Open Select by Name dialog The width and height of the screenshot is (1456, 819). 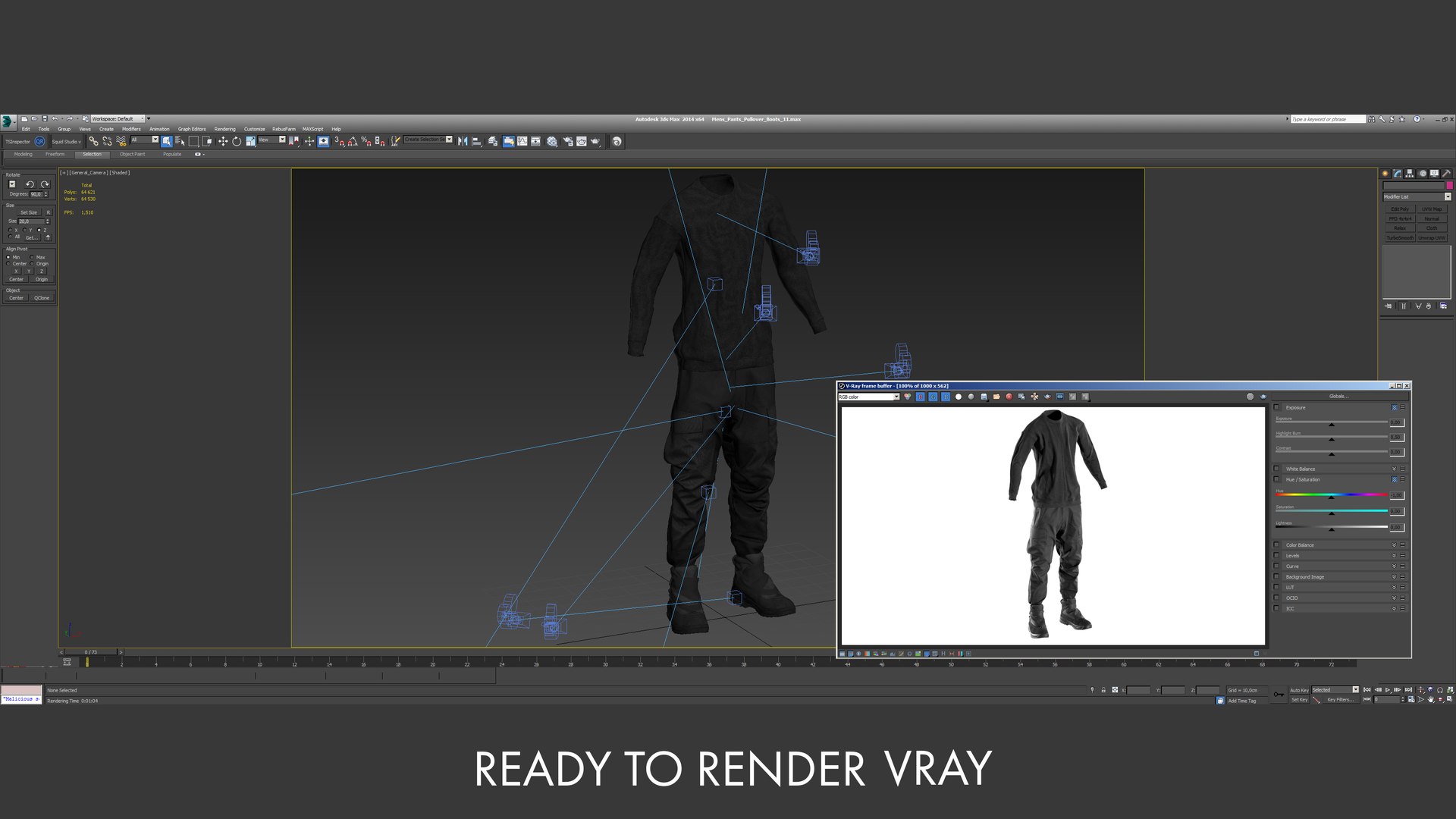click(x=180, y=141)
